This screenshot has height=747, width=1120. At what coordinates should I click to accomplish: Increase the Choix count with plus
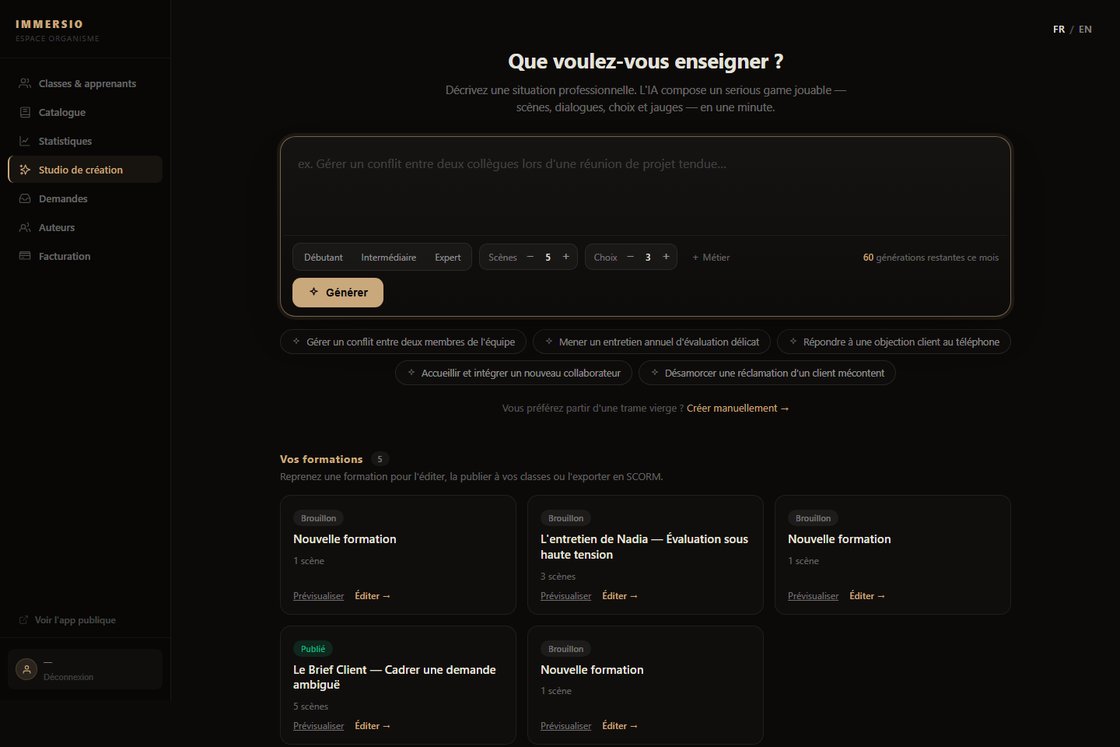[666, 257]
